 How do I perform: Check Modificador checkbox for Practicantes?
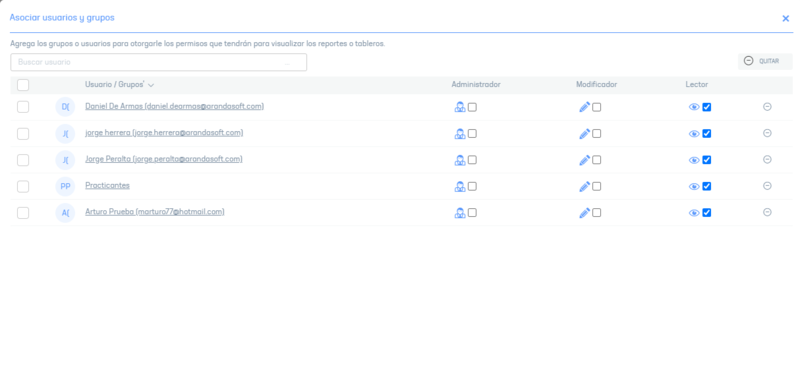pos(596,187)
